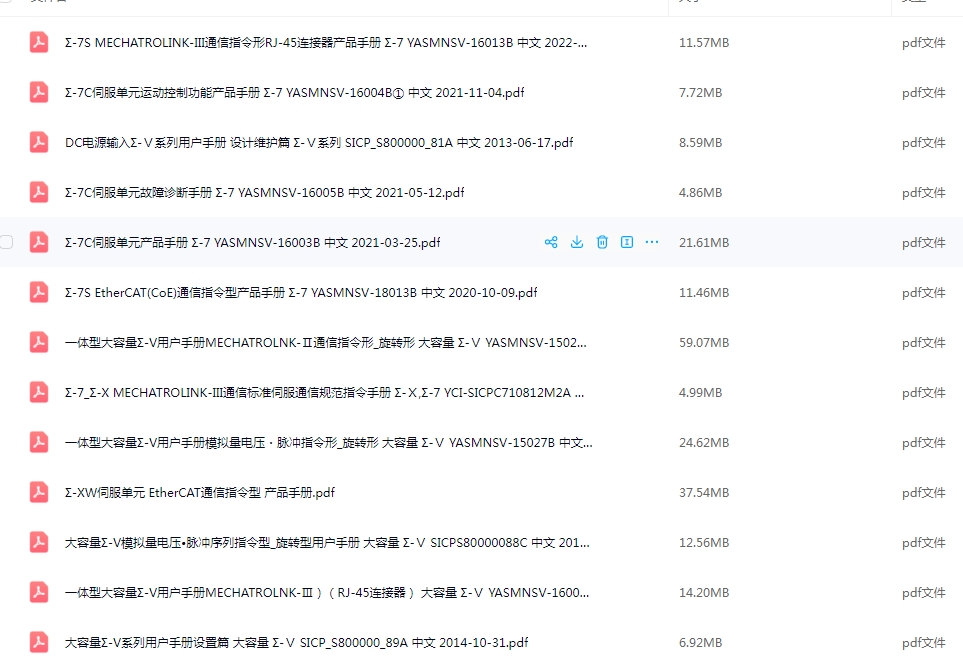Click PDF icon of 大容量Σ-V系列用户手册设置篇
963x663 pixels.
point(39,642)
